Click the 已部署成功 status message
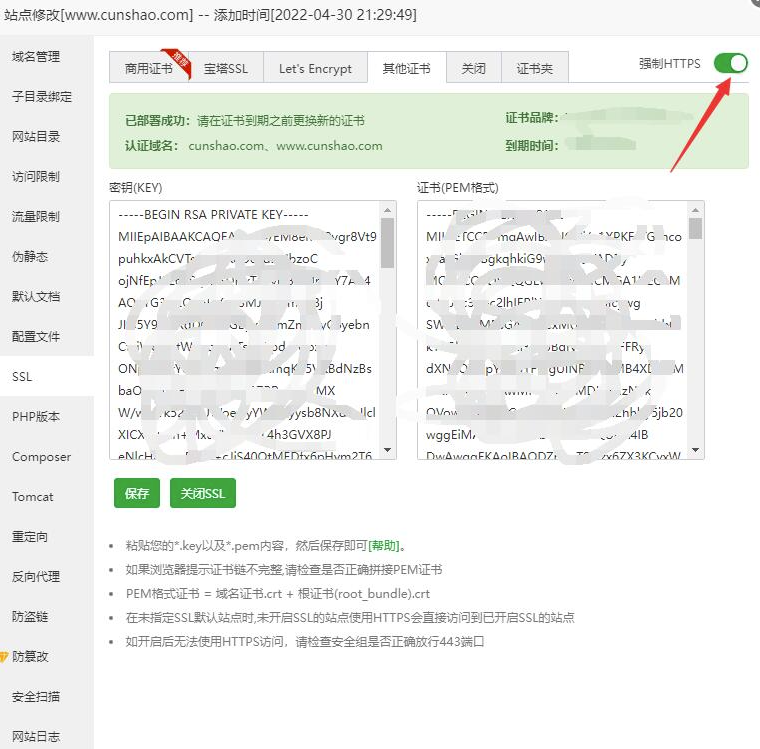760x749 pixels. tap(245, 120)
